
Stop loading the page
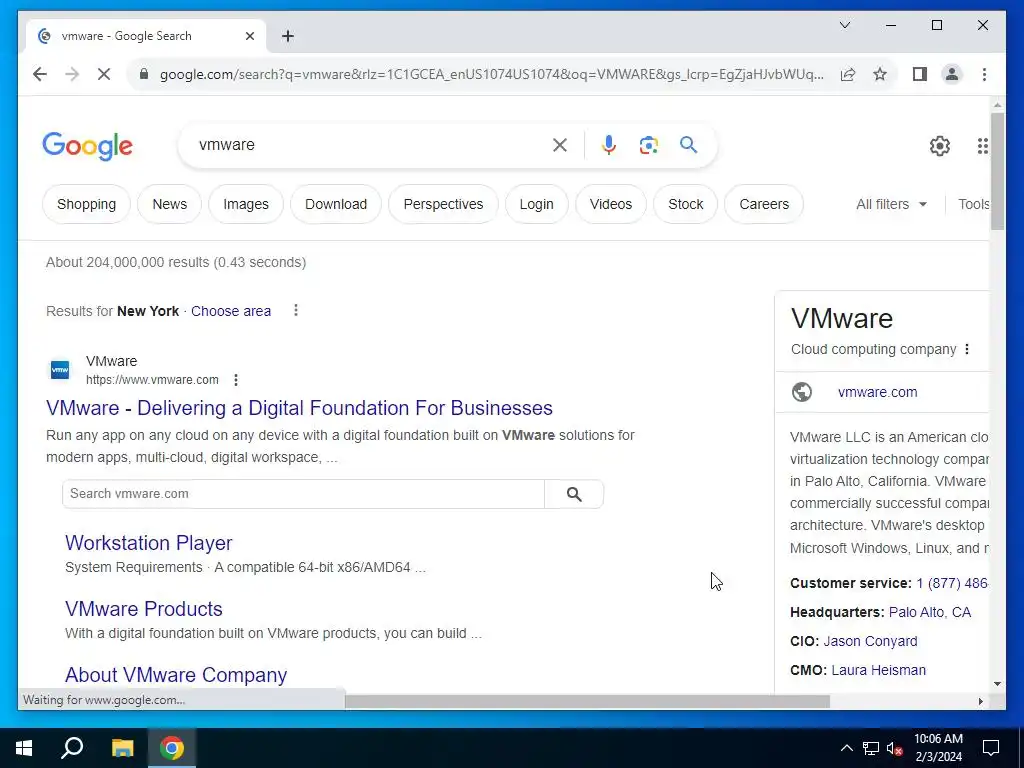104,74
